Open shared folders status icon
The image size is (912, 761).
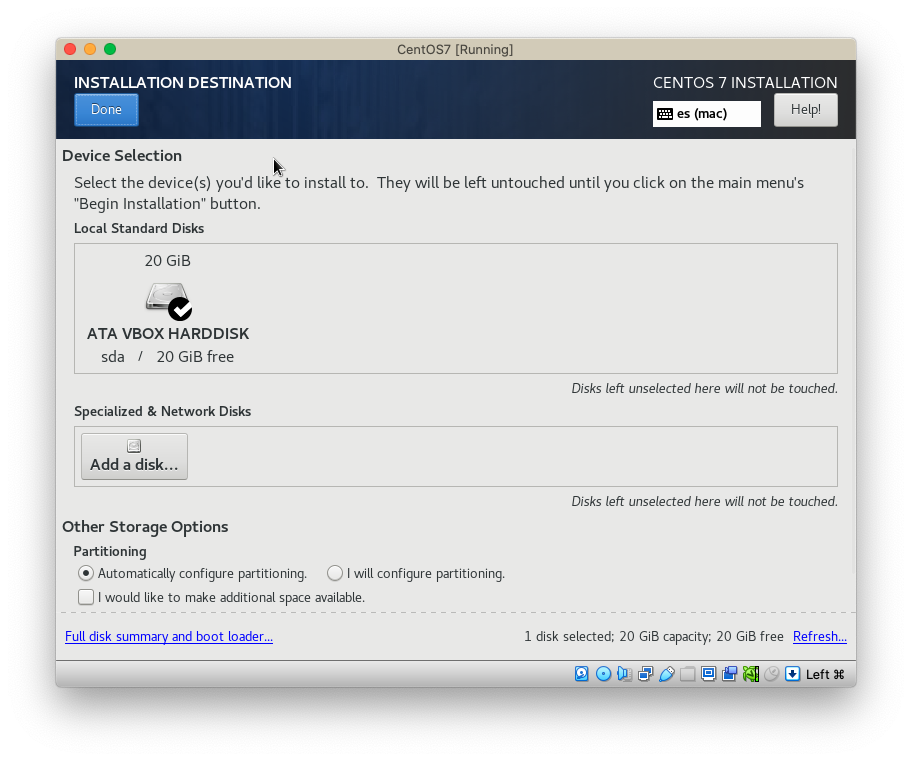pyautogui.click(x=687, y=674)
